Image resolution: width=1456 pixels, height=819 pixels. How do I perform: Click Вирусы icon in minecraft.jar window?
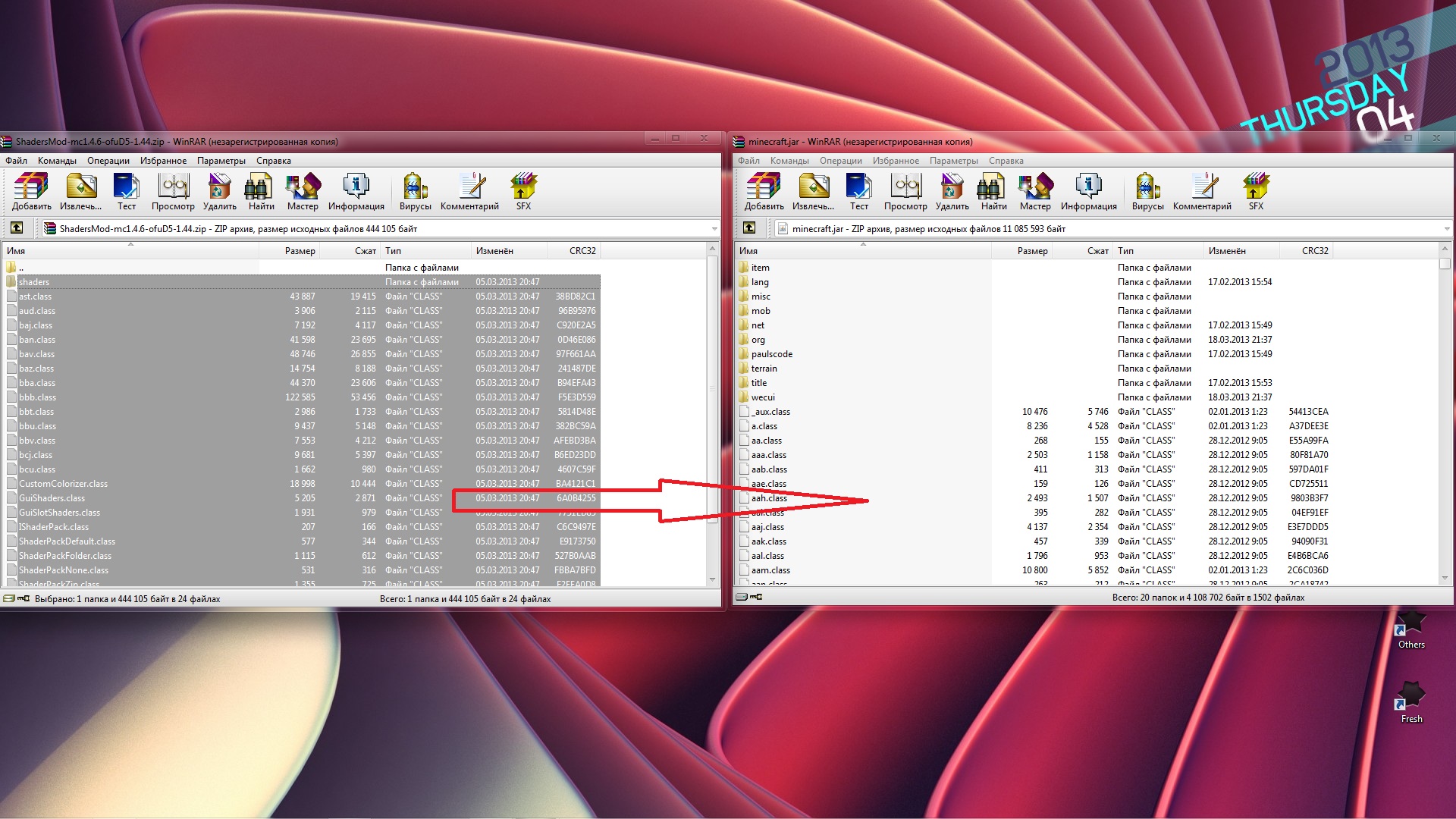(x=1147, y=191)
